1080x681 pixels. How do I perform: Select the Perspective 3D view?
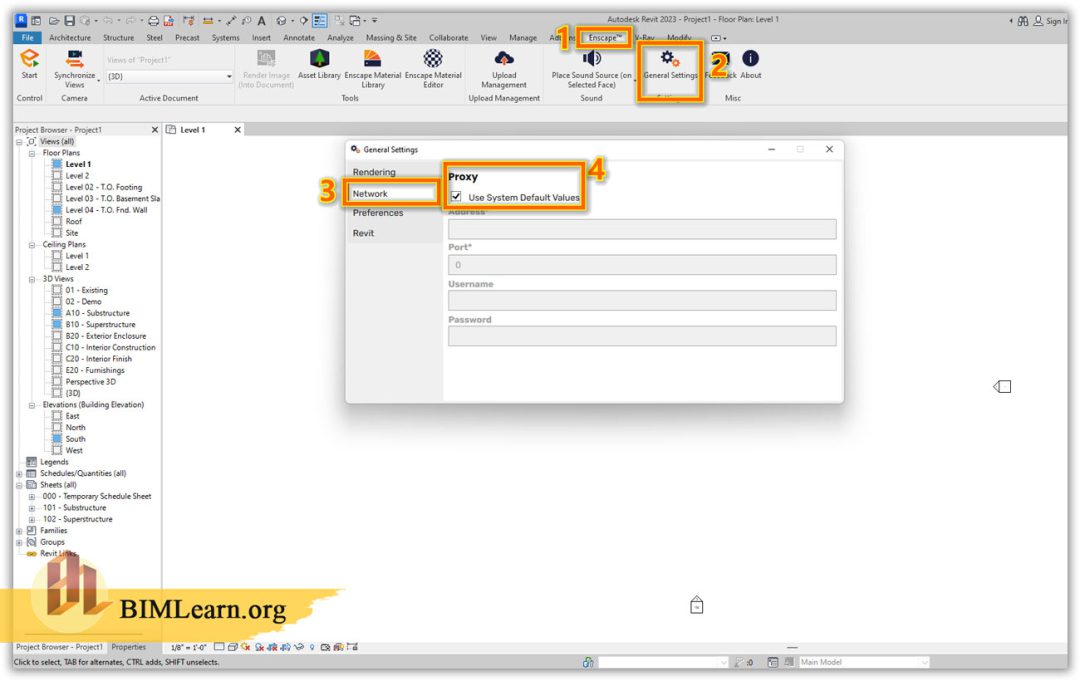[90, 382]
